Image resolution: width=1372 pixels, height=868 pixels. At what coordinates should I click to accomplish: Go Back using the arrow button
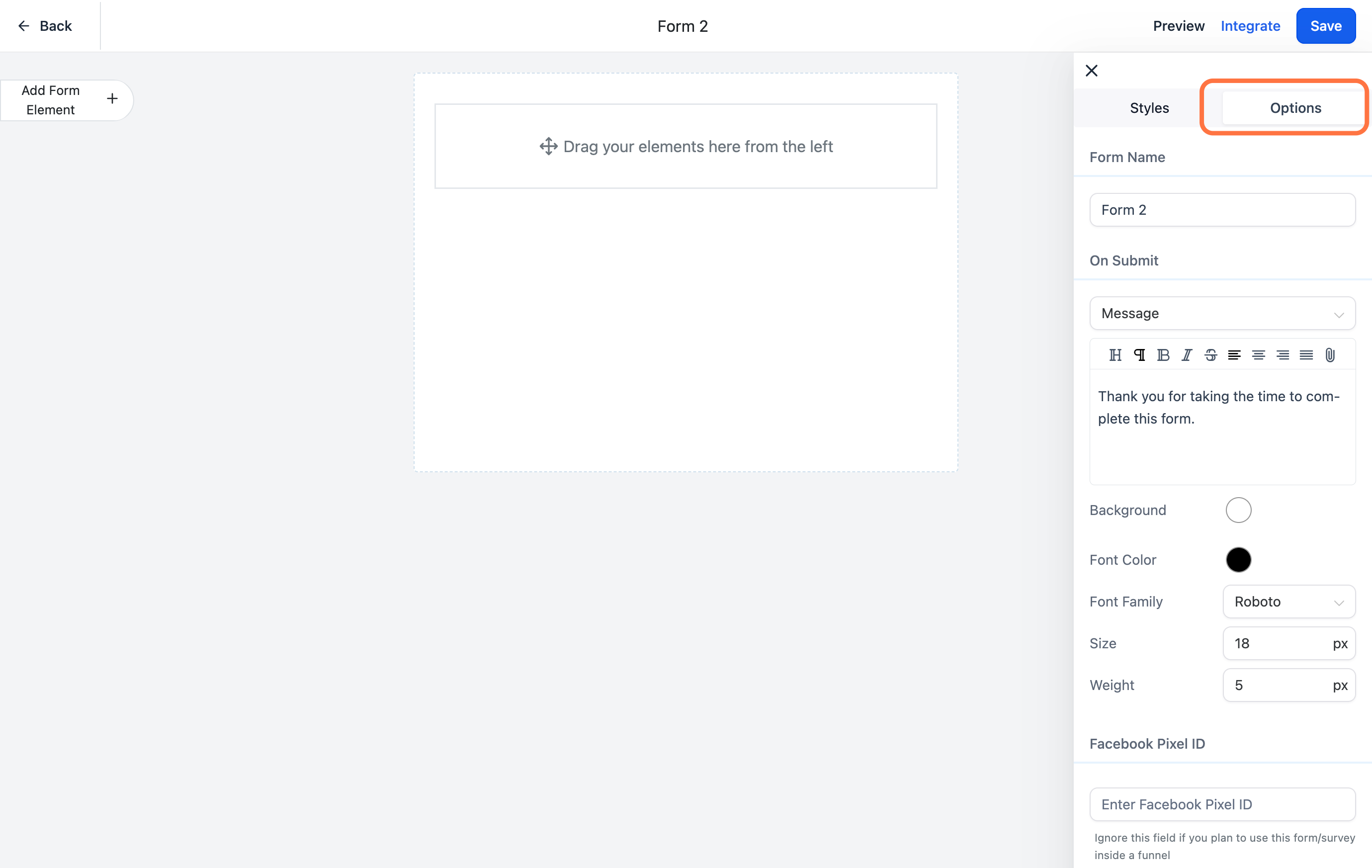pyautogui.click(x=44, y=26)
